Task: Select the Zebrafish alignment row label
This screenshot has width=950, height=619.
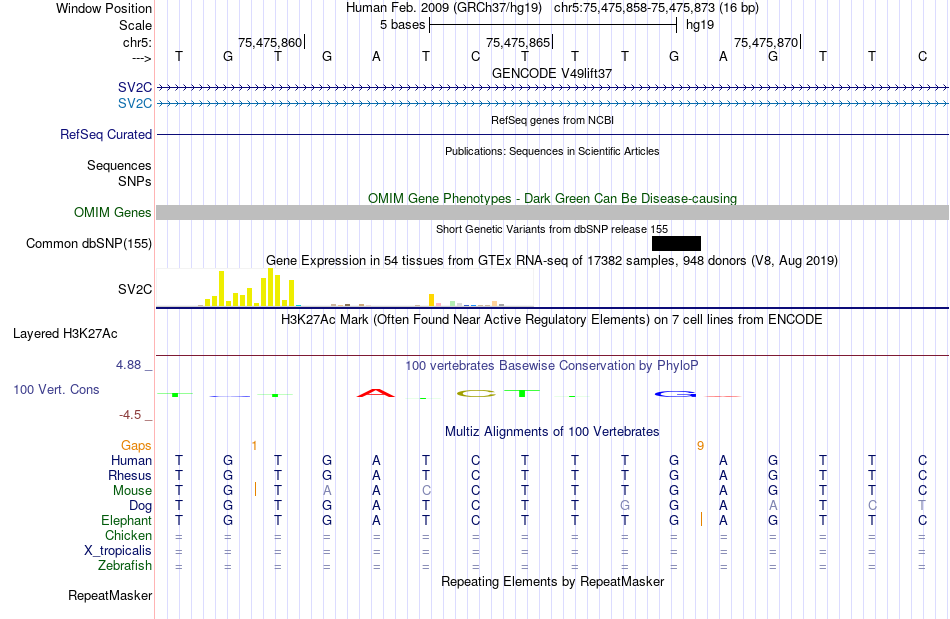Action: pyautogui.click(x=125, y=565)
